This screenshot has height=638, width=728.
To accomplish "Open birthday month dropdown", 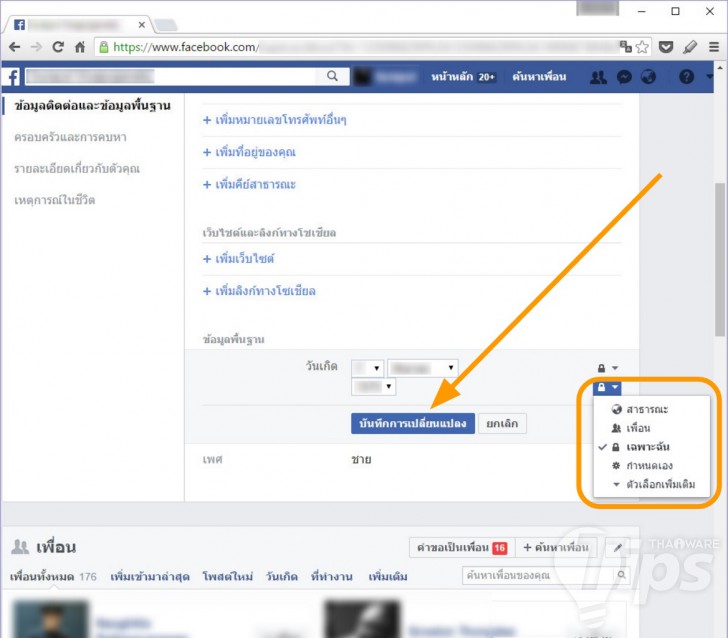I will tap(422, 368).
